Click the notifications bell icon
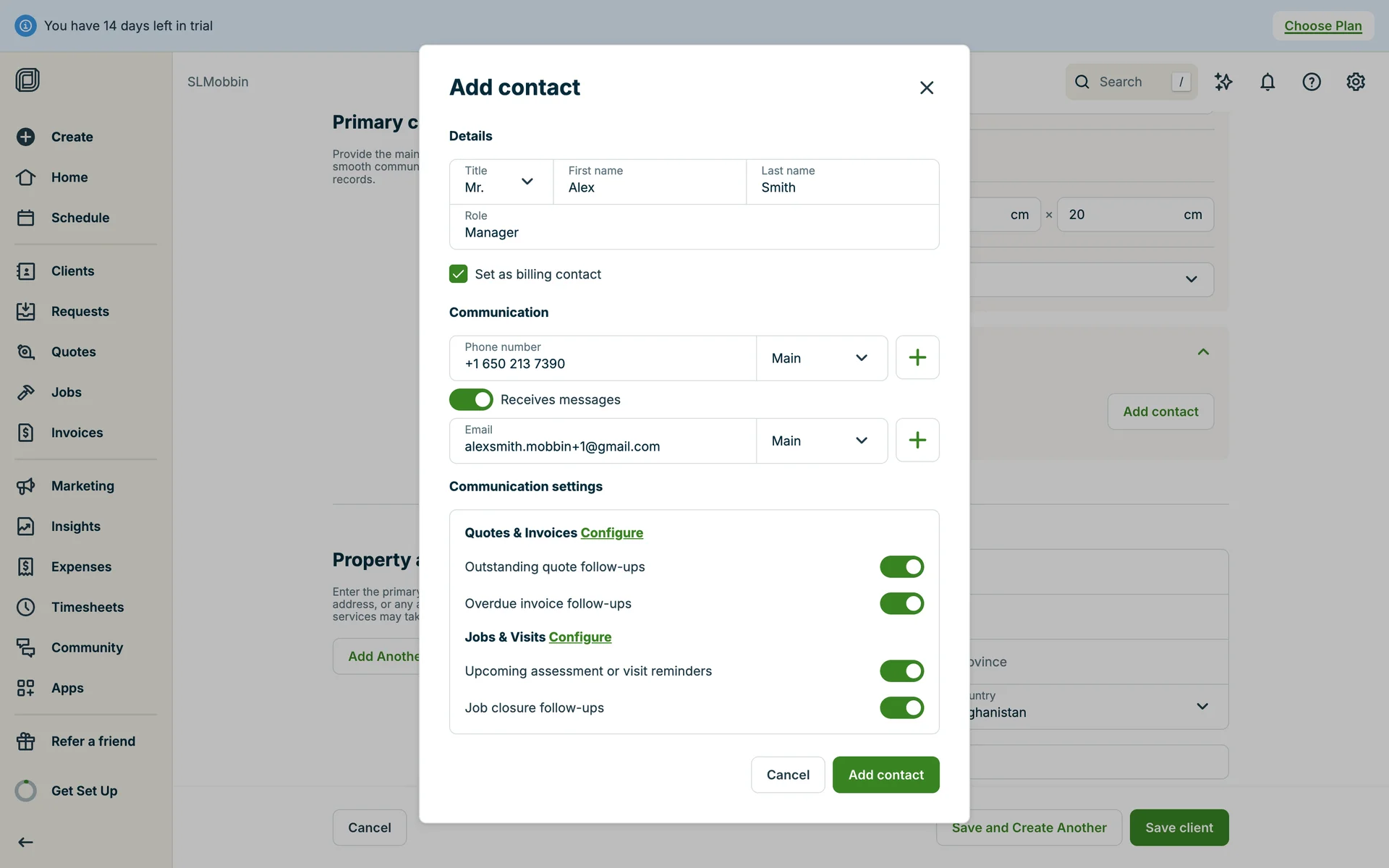The image size is (1389, 868). [x=1267, y=82]
